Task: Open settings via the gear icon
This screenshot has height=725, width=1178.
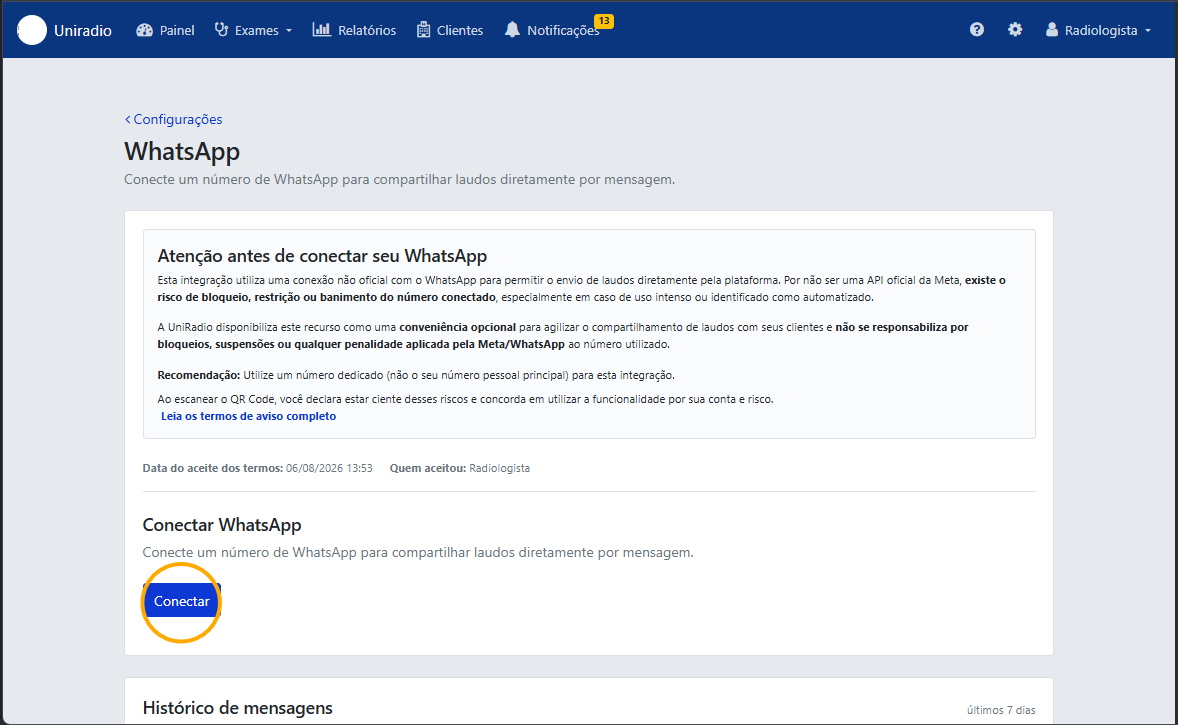Action: pos(1015,29)
